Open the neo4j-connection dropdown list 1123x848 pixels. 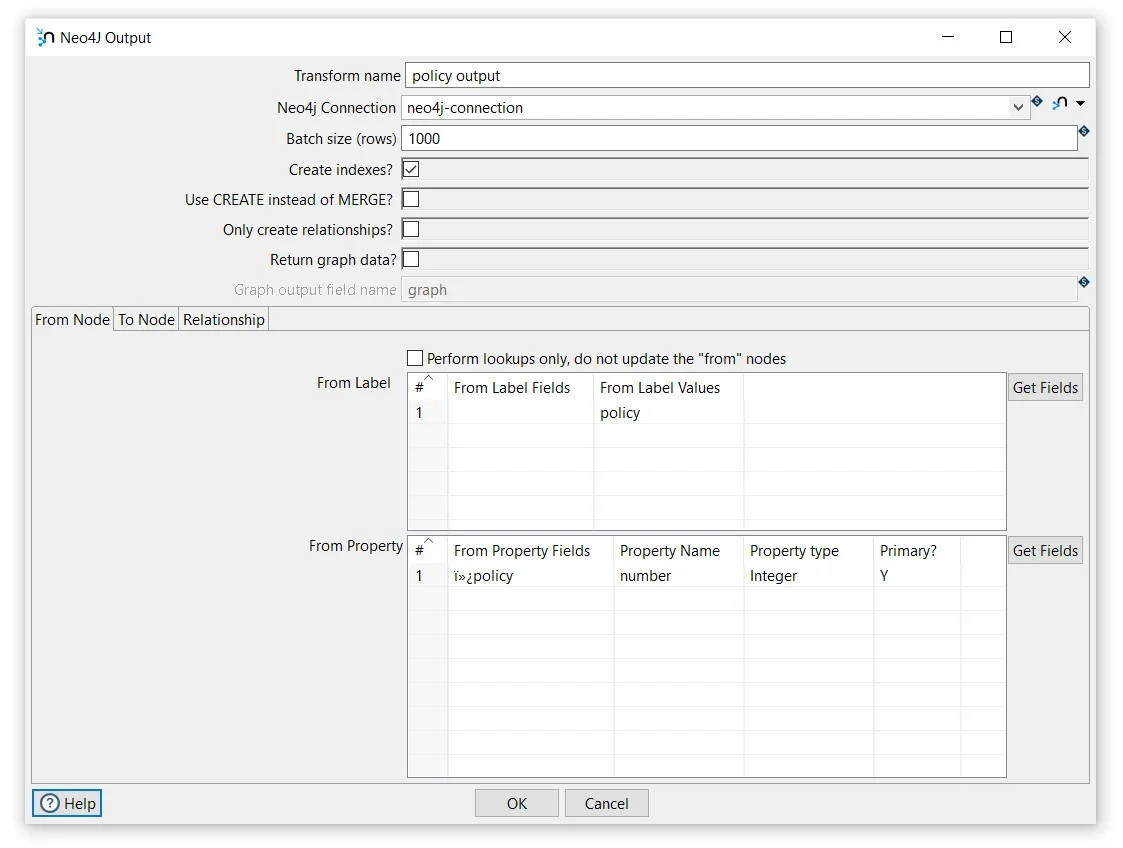click(x=1019, y=105)
